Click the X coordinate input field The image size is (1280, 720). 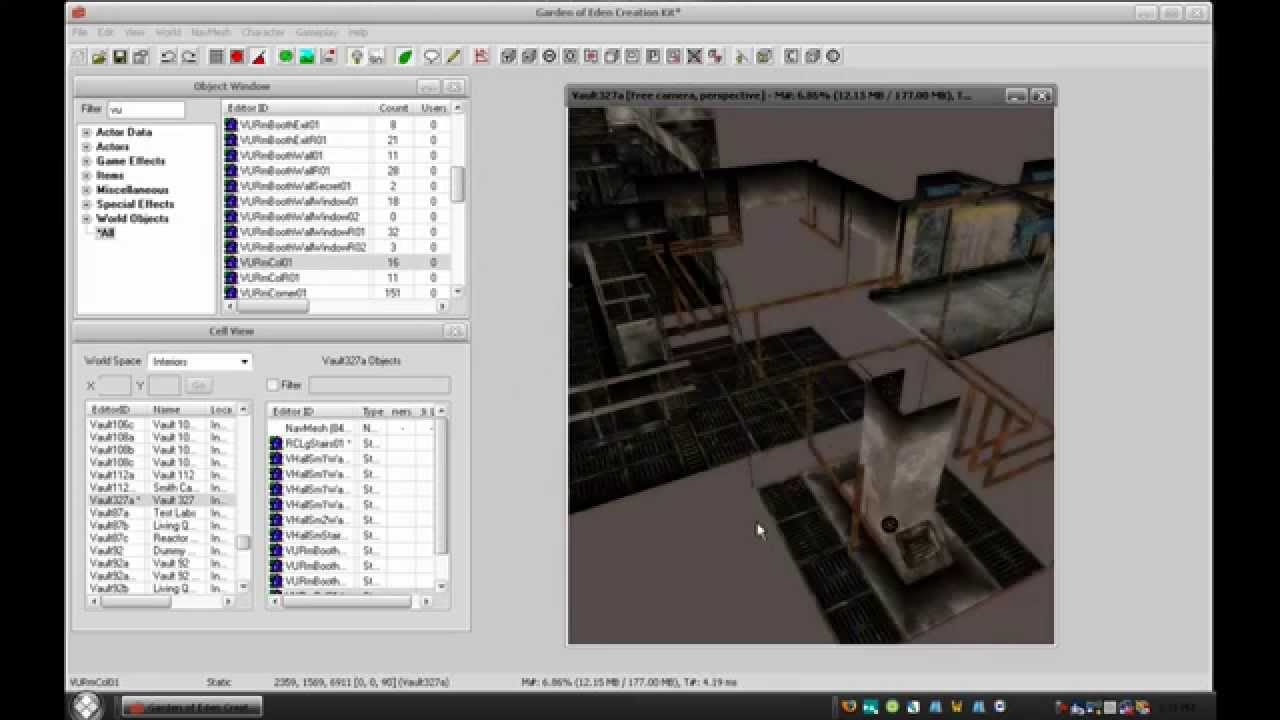coord(114,385)
